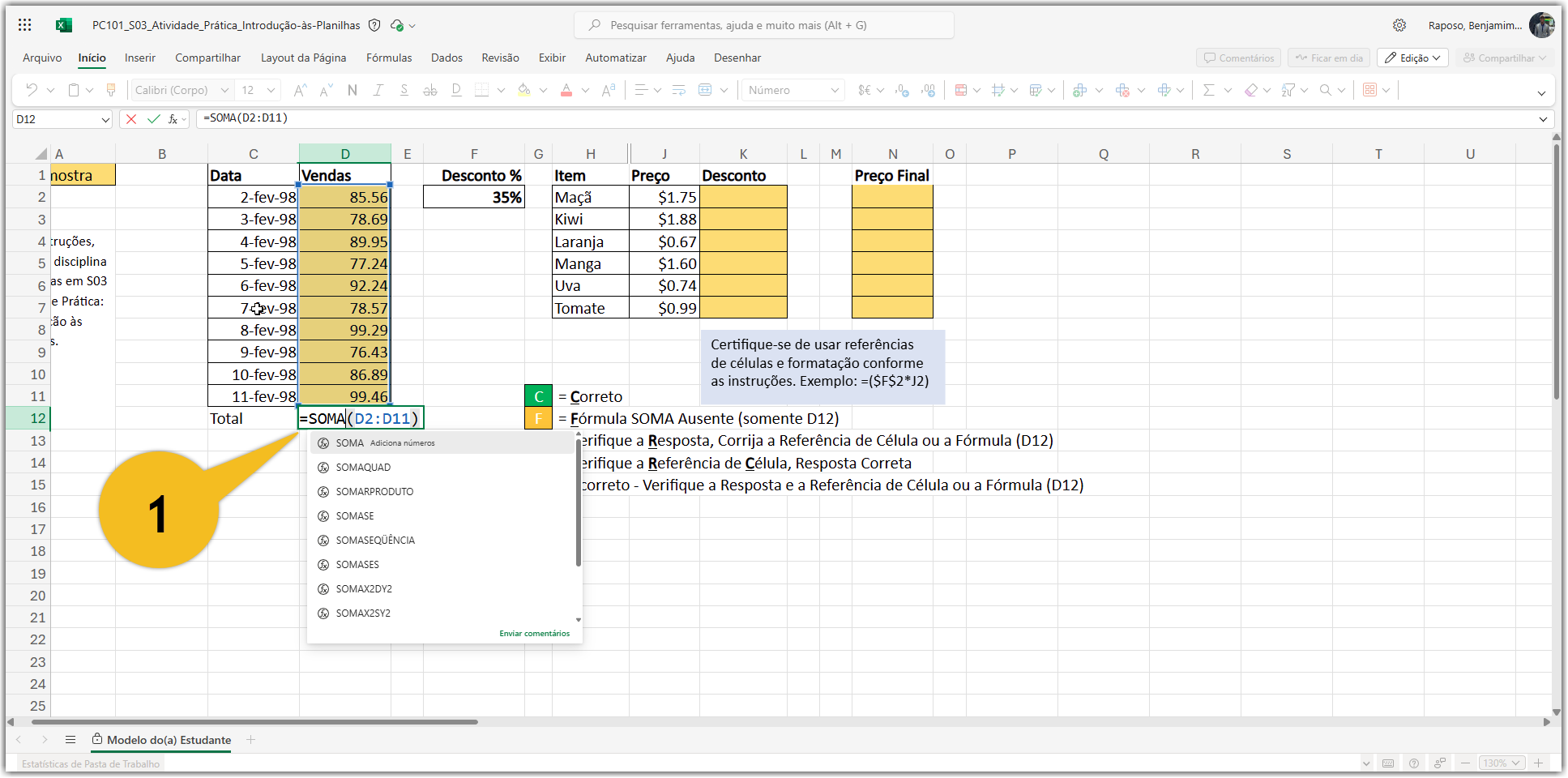Cancel formula entry with red X
The width and height of the screenshot is (1568, 778).
click(131, 119)
